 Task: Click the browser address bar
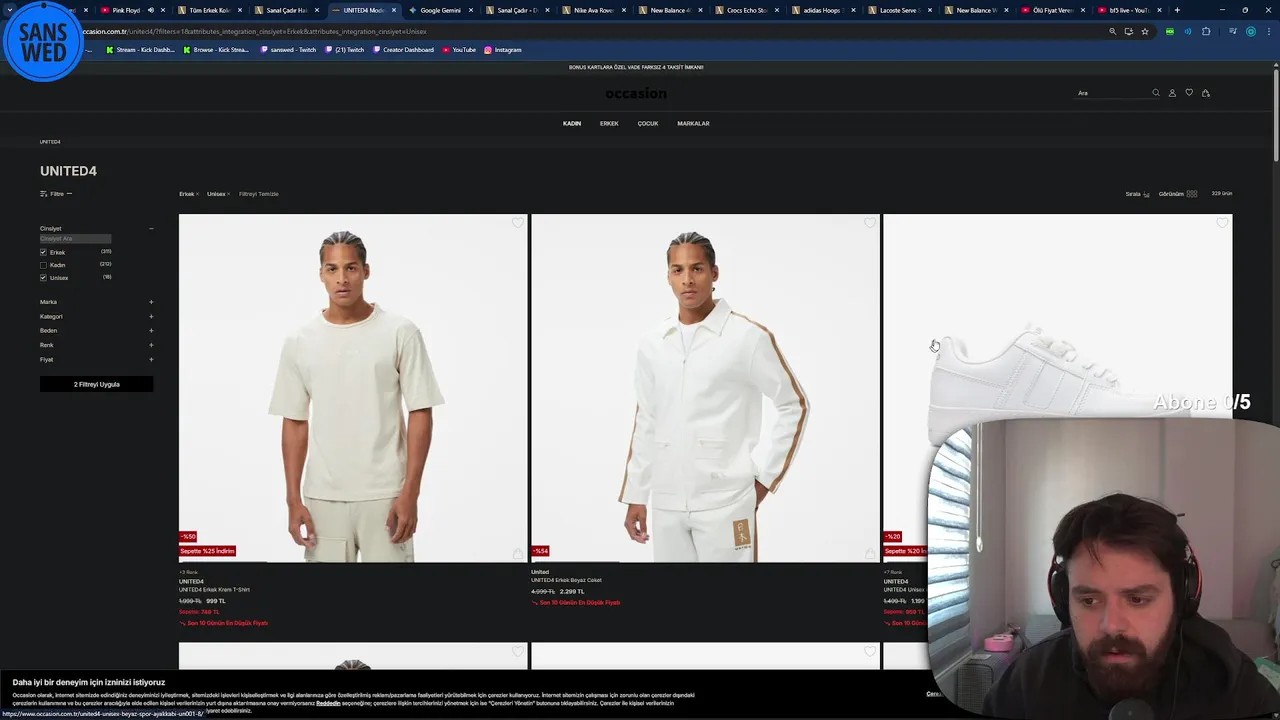tap(590, 31)
